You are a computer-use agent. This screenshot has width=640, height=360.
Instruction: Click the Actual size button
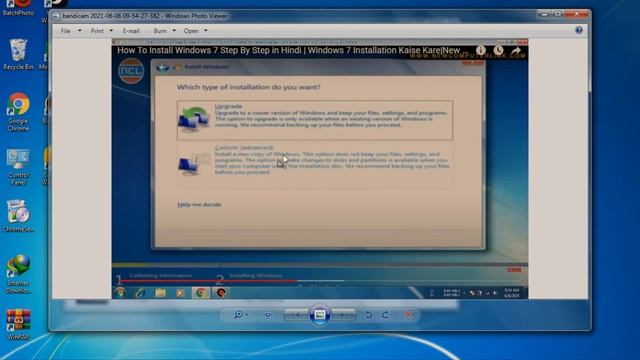tap(268, 315)
